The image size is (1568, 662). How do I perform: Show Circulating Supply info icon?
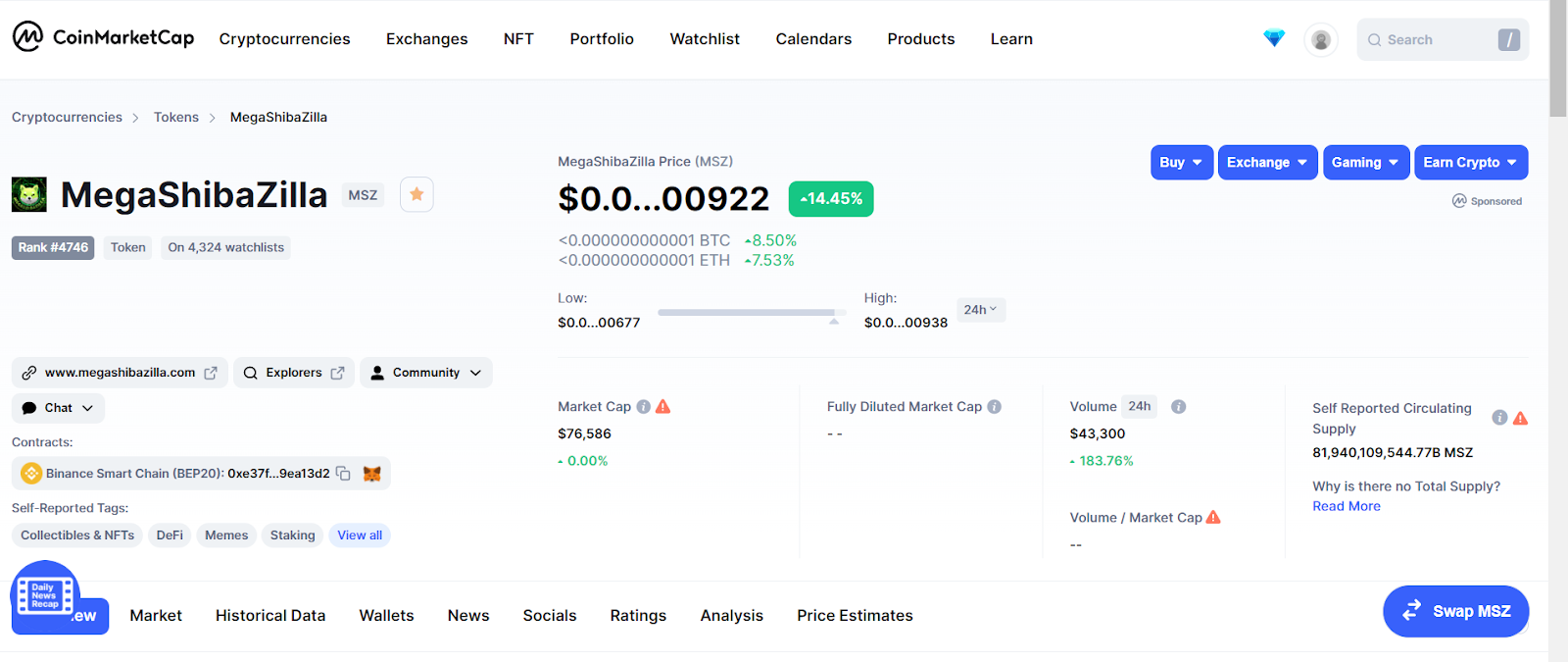(x=1499, y=417)
